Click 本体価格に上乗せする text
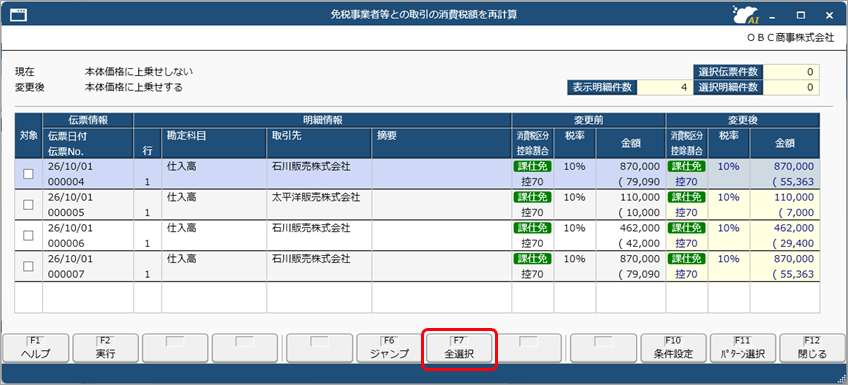Viewport: 848px width, 385px height. (133, 87)
